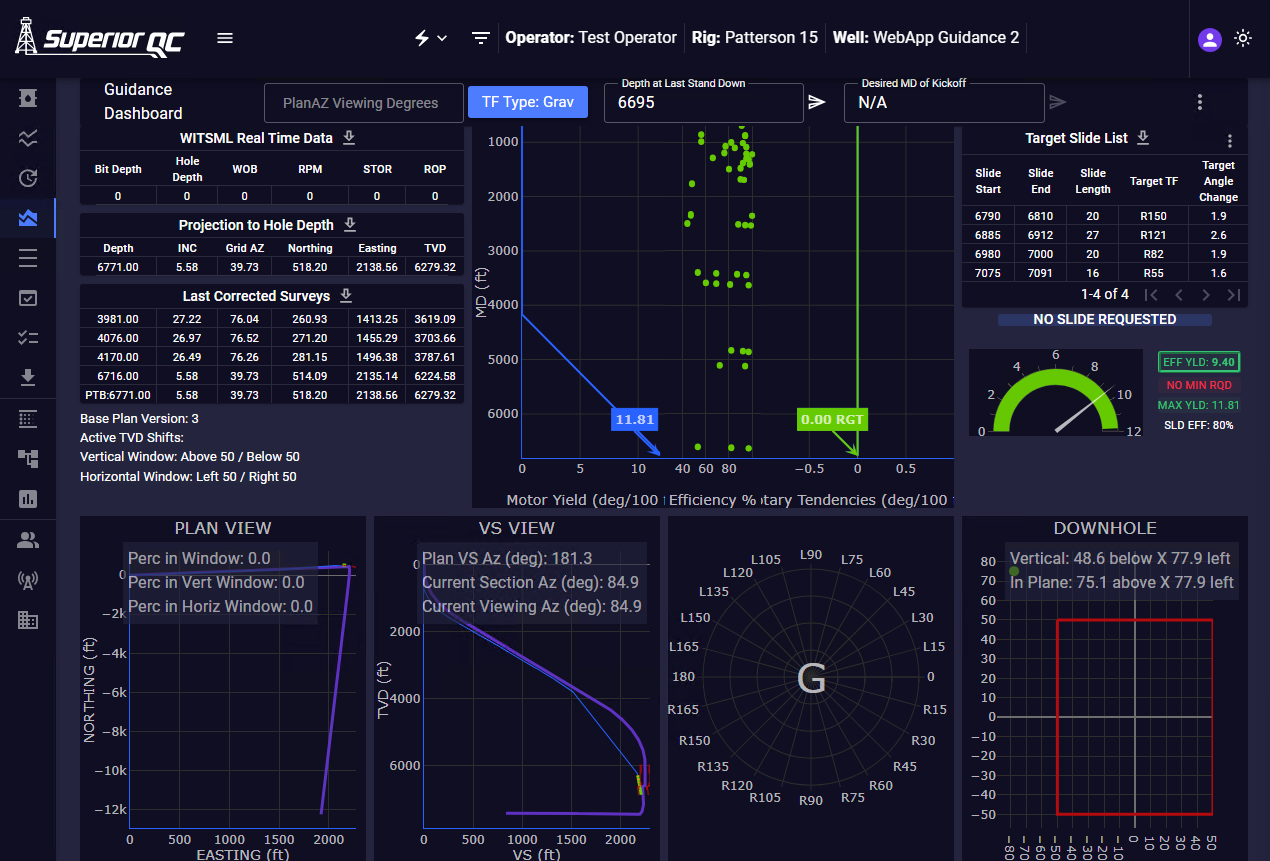
Task: Open the bar chart panel icon in the sidebar
Action: (x=28, y=499)
